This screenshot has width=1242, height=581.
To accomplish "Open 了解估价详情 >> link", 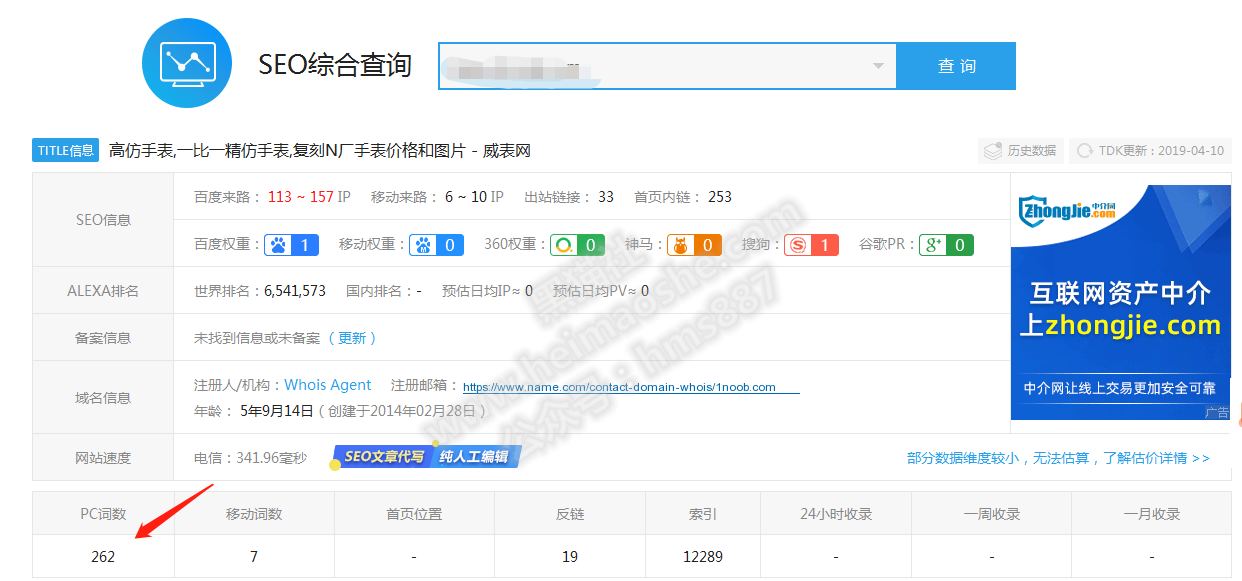I will point(1156,458).
